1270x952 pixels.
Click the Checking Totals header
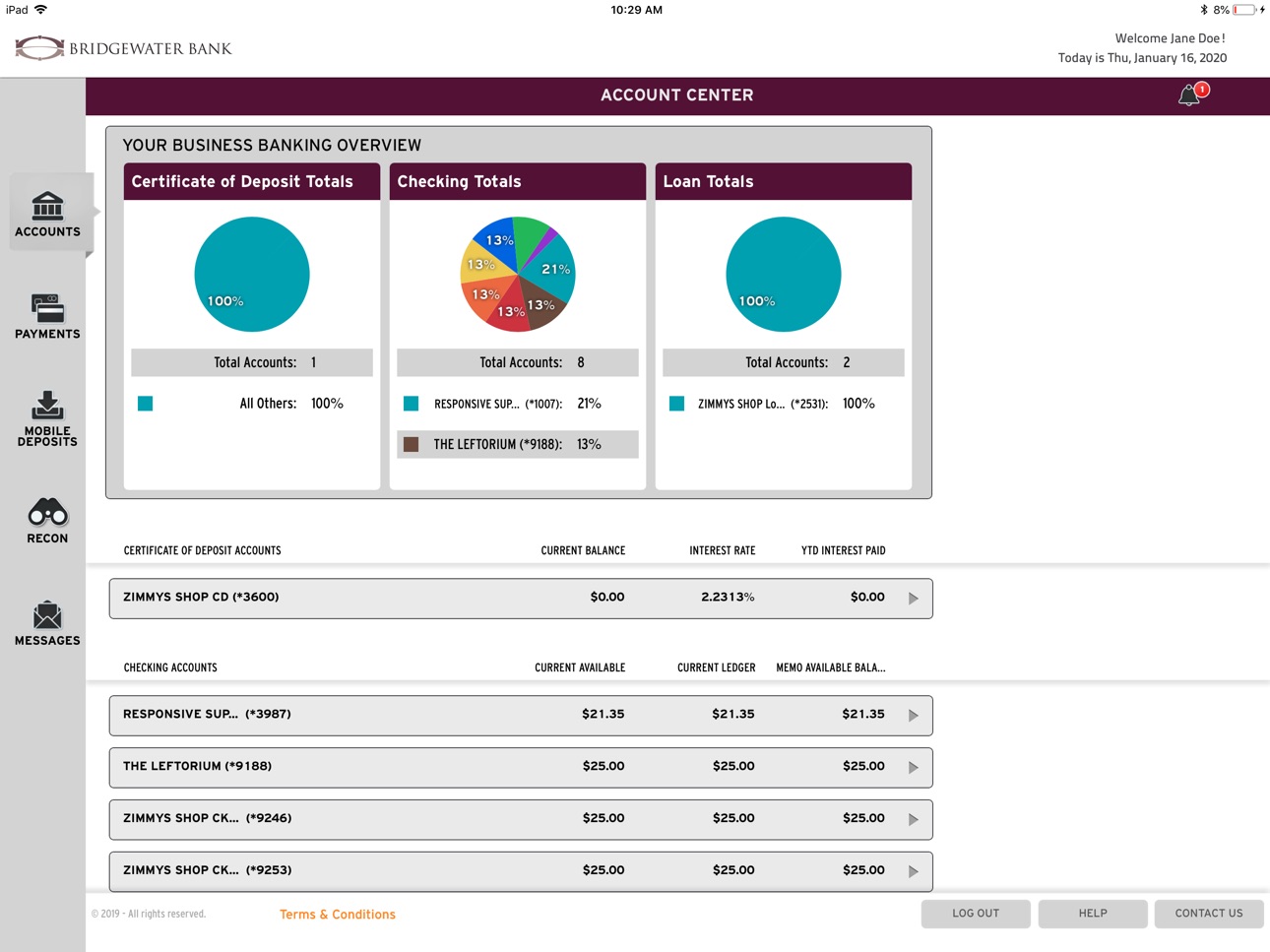518,182
